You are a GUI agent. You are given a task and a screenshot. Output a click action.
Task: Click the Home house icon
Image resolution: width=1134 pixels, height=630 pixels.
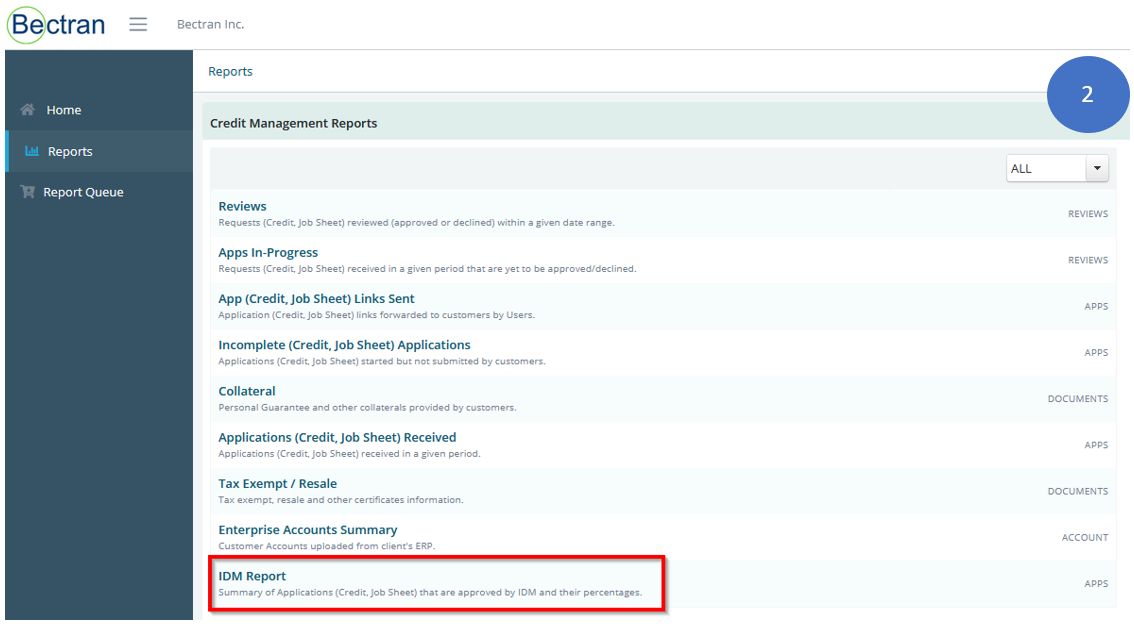[x=27, y=109]
